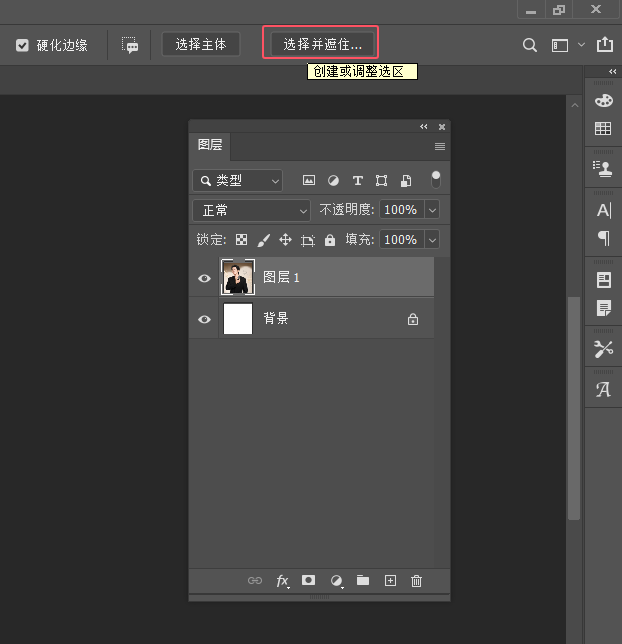Click the 填充 100% input field
The image size is (622, 644).
pos(401,239)
